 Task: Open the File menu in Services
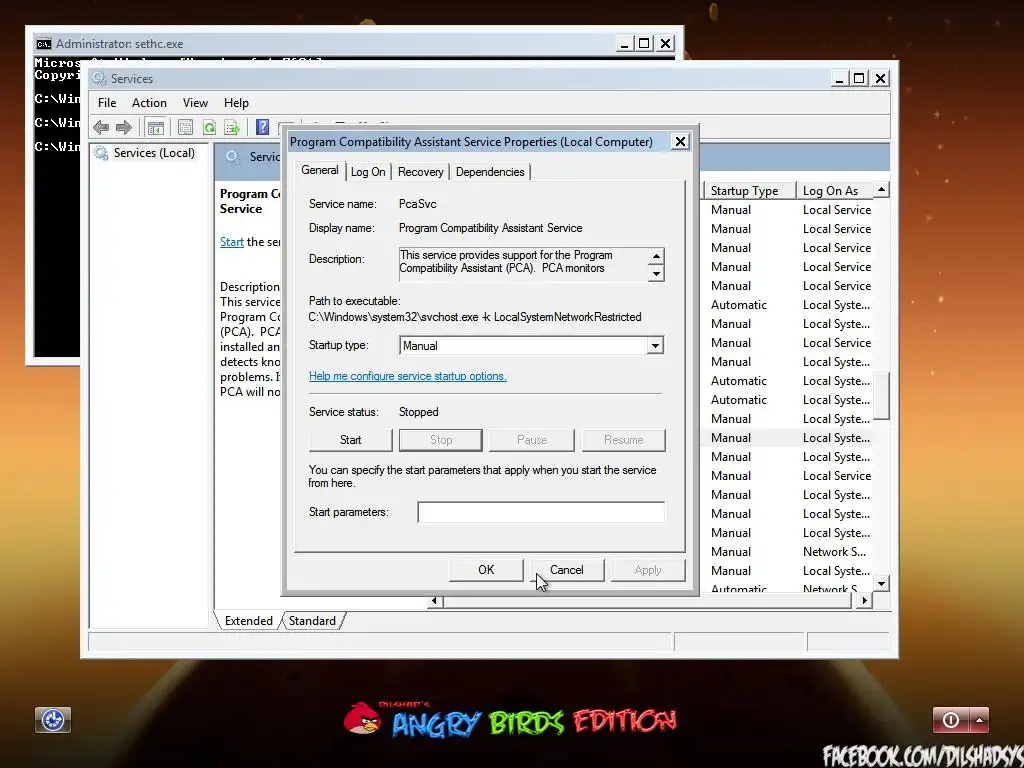pyautogui.click(x=107, y=103)
